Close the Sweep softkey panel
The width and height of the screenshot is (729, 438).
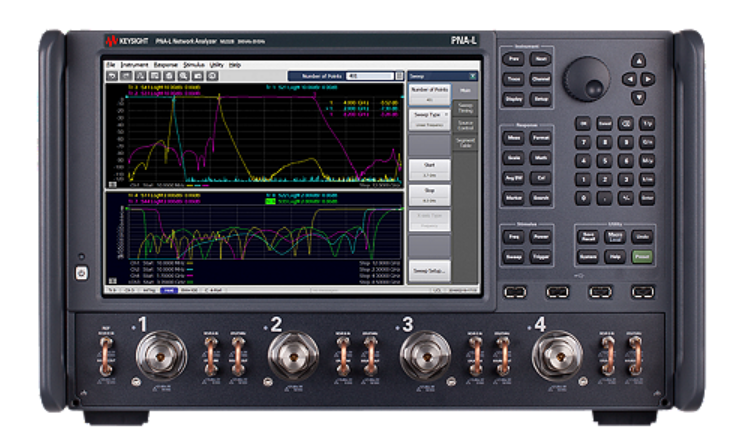tap(472, 76)
